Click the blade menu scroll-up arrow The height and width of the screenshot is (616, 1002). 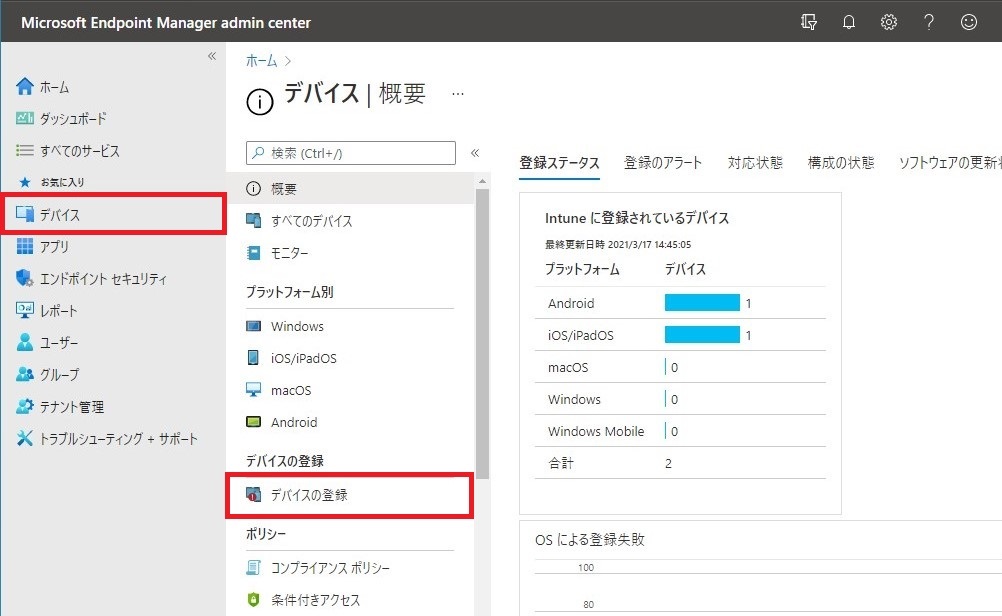tap(482, 181)
